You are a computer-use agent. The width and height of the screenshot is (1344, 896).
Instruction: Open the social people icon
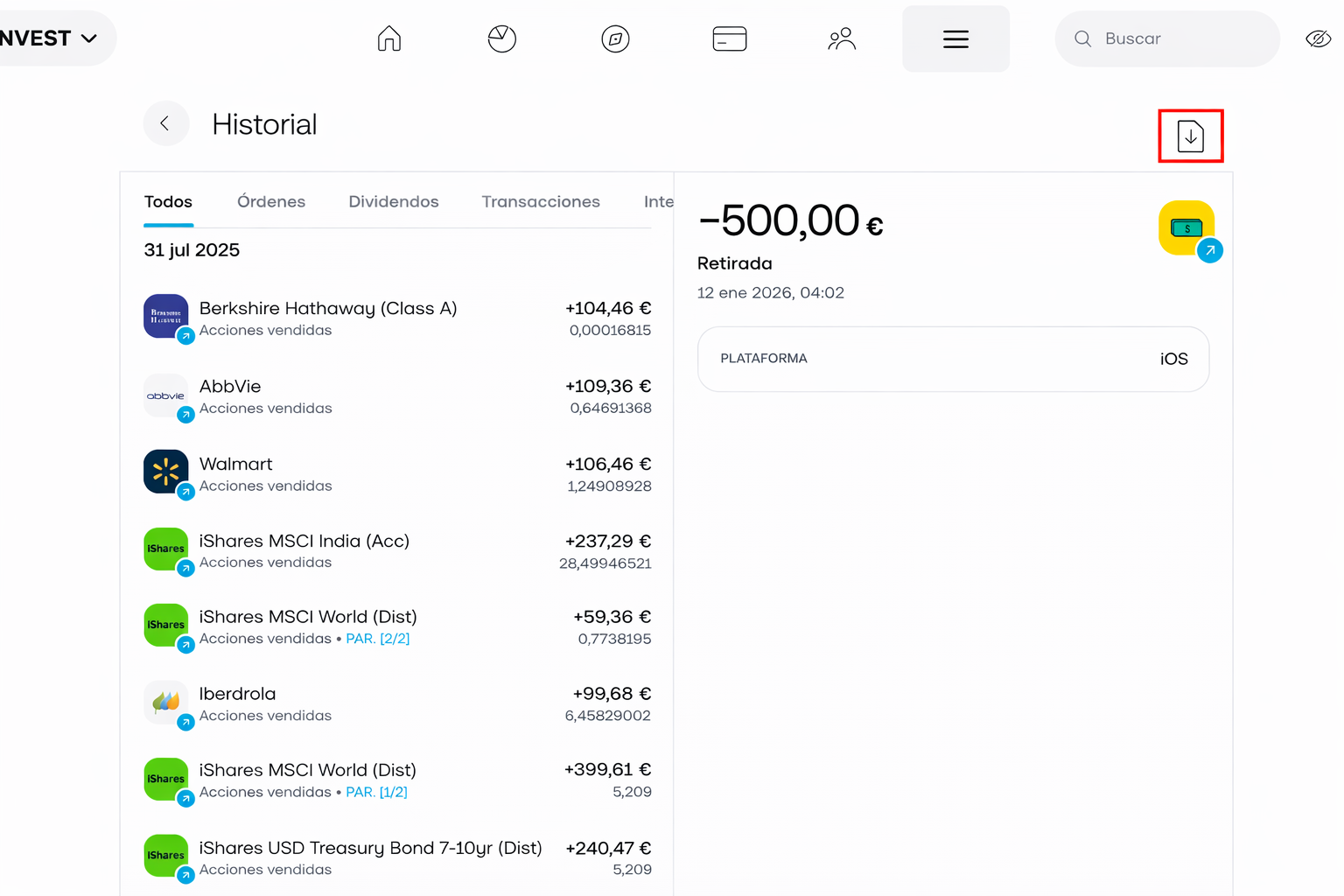[841, 38]
